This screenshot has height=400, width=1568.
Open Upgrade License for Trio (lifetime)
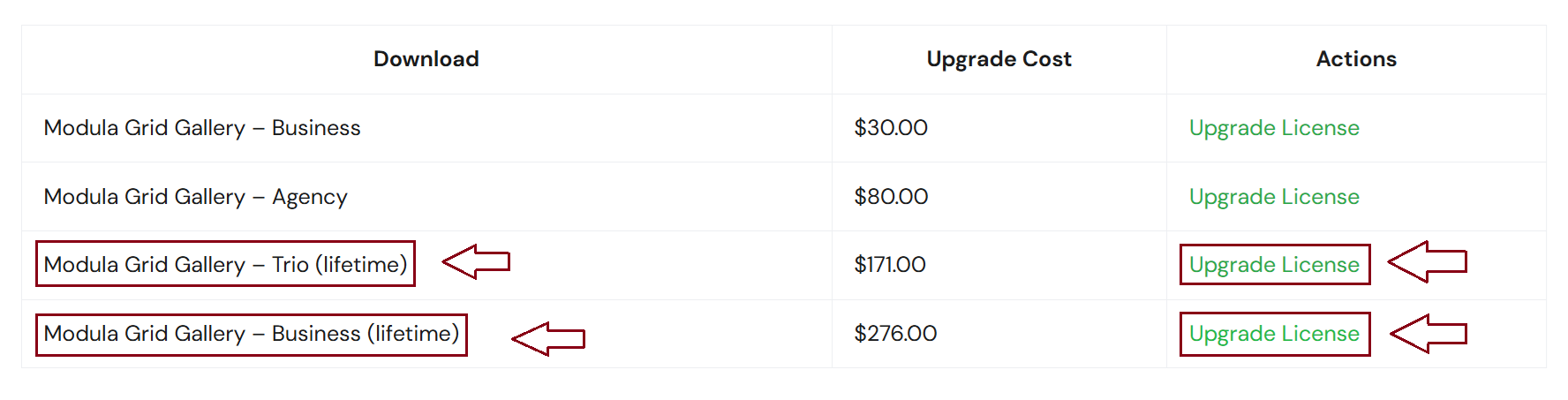click(1273, 265)
